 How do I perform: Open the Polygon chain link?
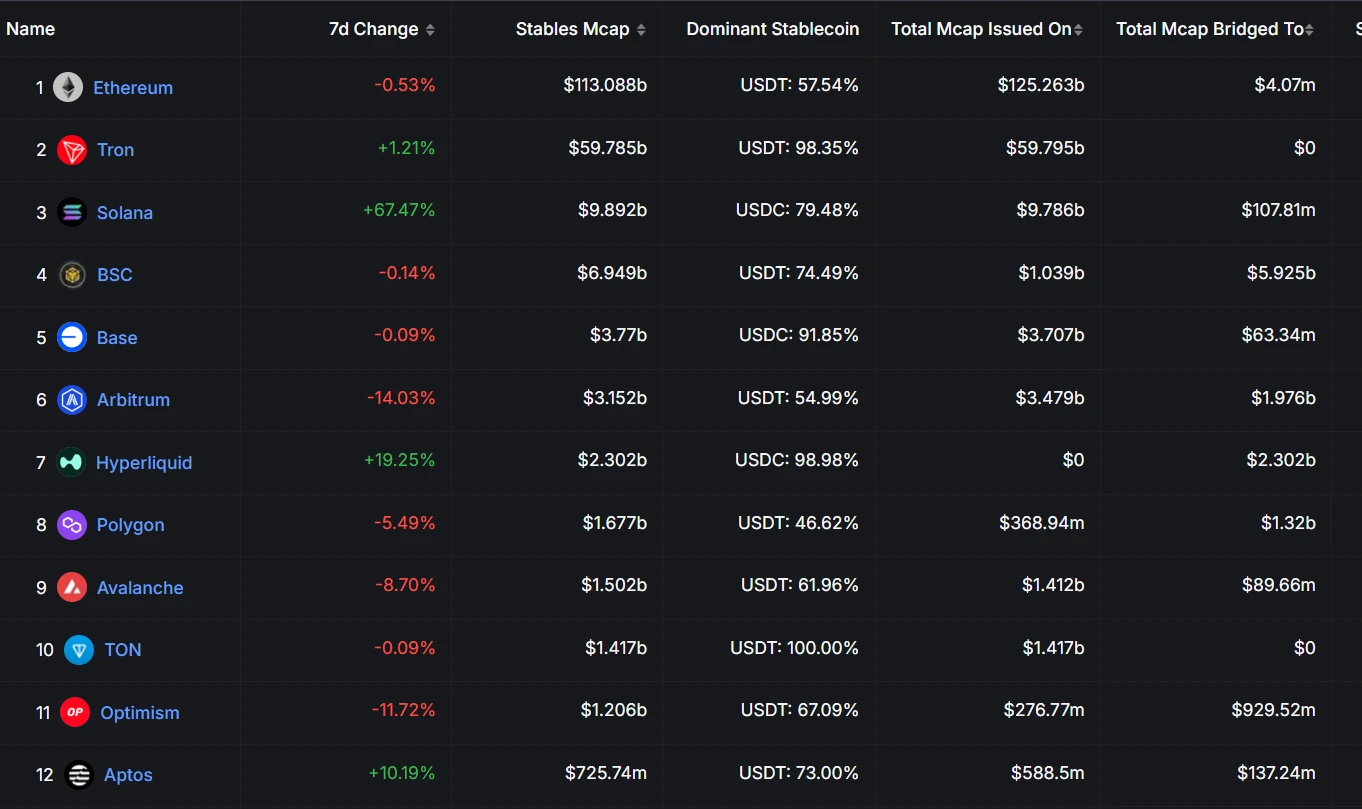pyautogui.click(x=131, y=525)
